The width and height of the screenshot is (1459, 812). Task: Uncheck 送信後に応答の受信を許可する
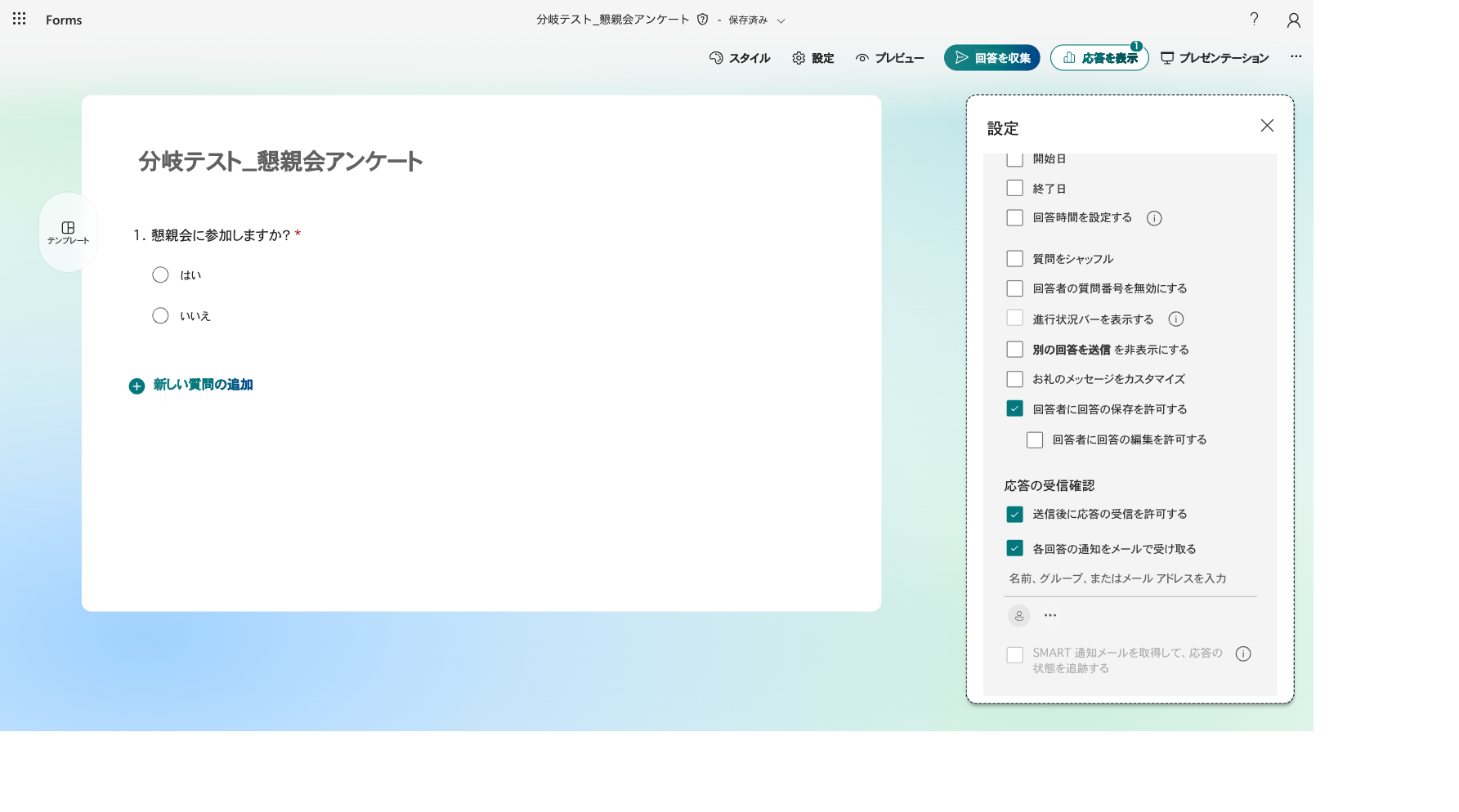[1014, 514]
